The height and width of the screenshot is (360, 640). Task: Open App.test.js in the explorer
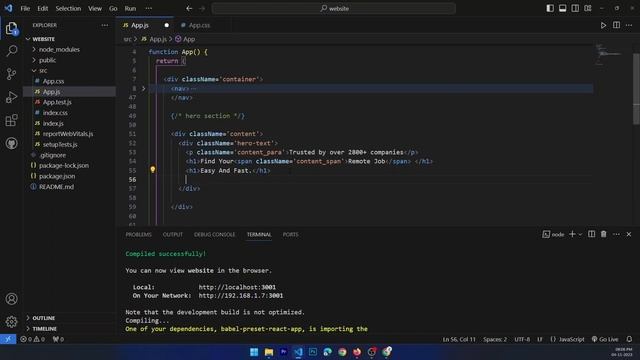[x=57, y=102]
